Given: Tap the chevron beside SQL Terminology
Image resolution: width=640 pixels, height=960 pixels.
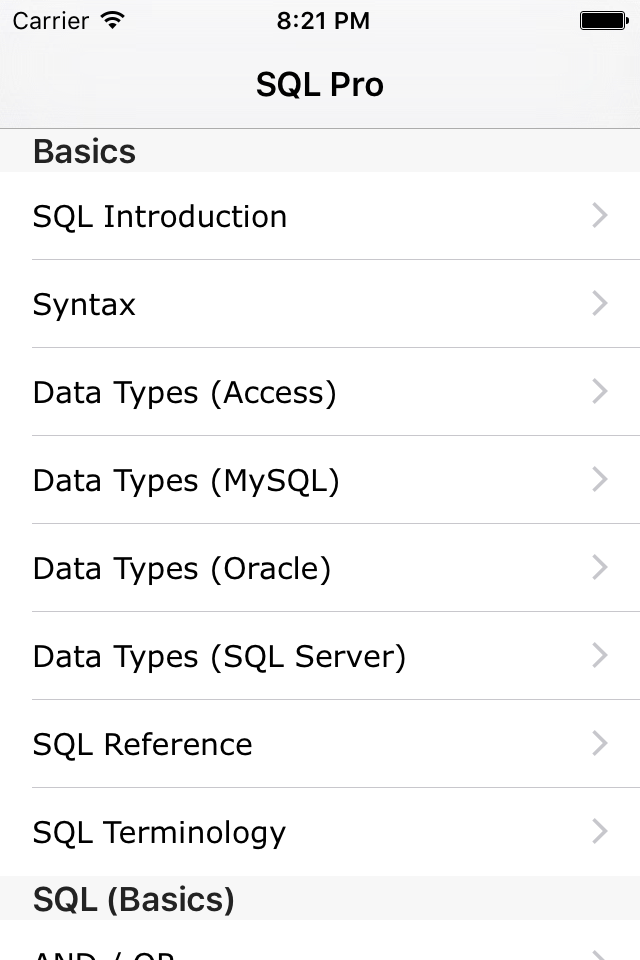Looking at the screenshot, I should (x=599, y=831).
